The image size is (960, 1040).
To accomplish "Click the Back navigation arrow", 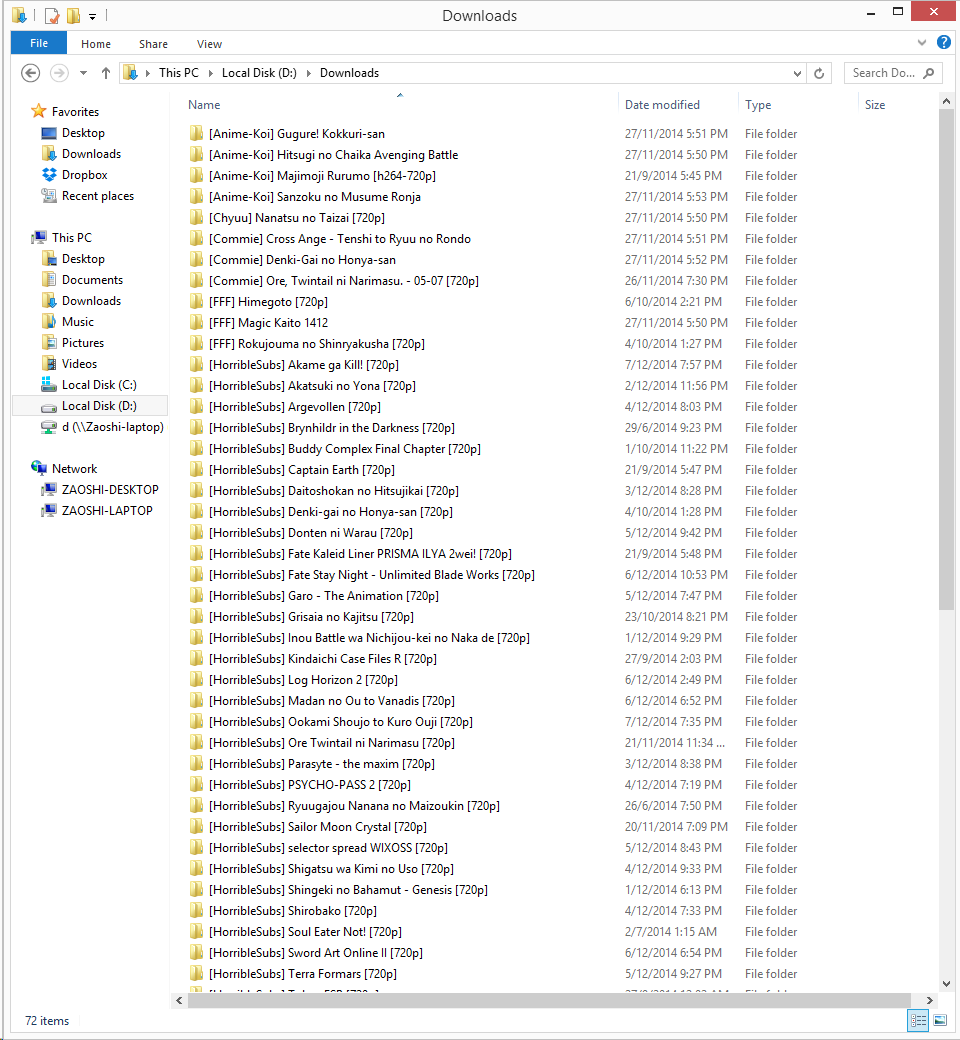I will [x=30, y=73].
